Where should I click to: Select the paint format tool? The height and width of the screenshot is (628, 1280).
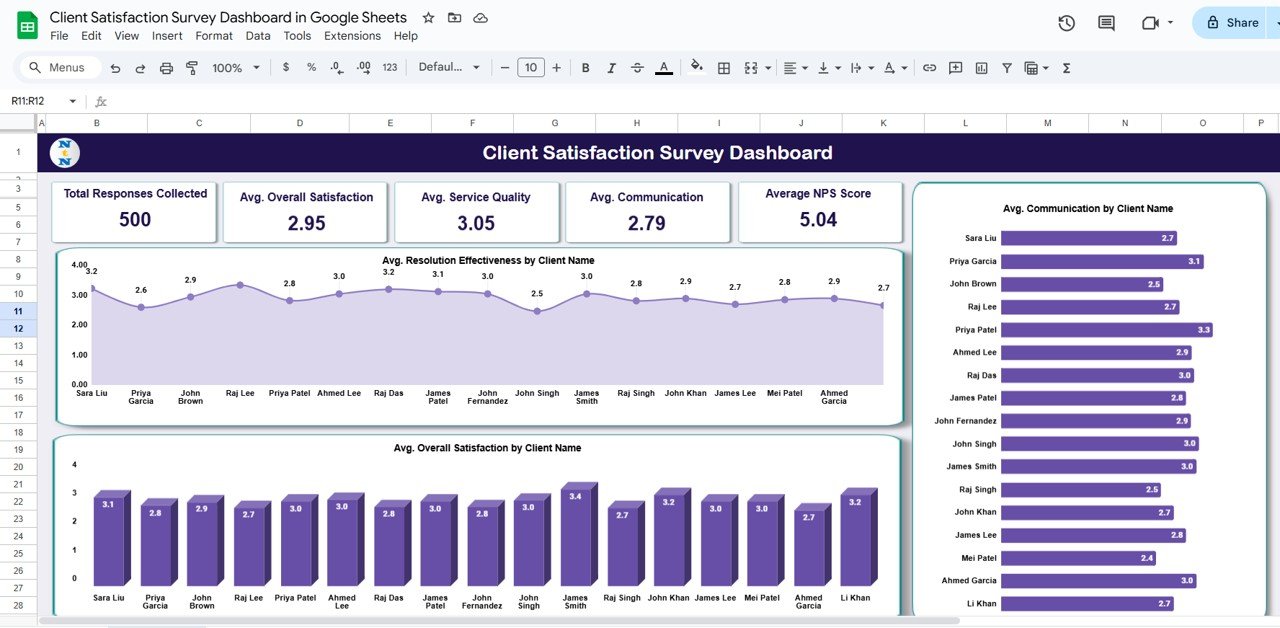pos(192,68)
